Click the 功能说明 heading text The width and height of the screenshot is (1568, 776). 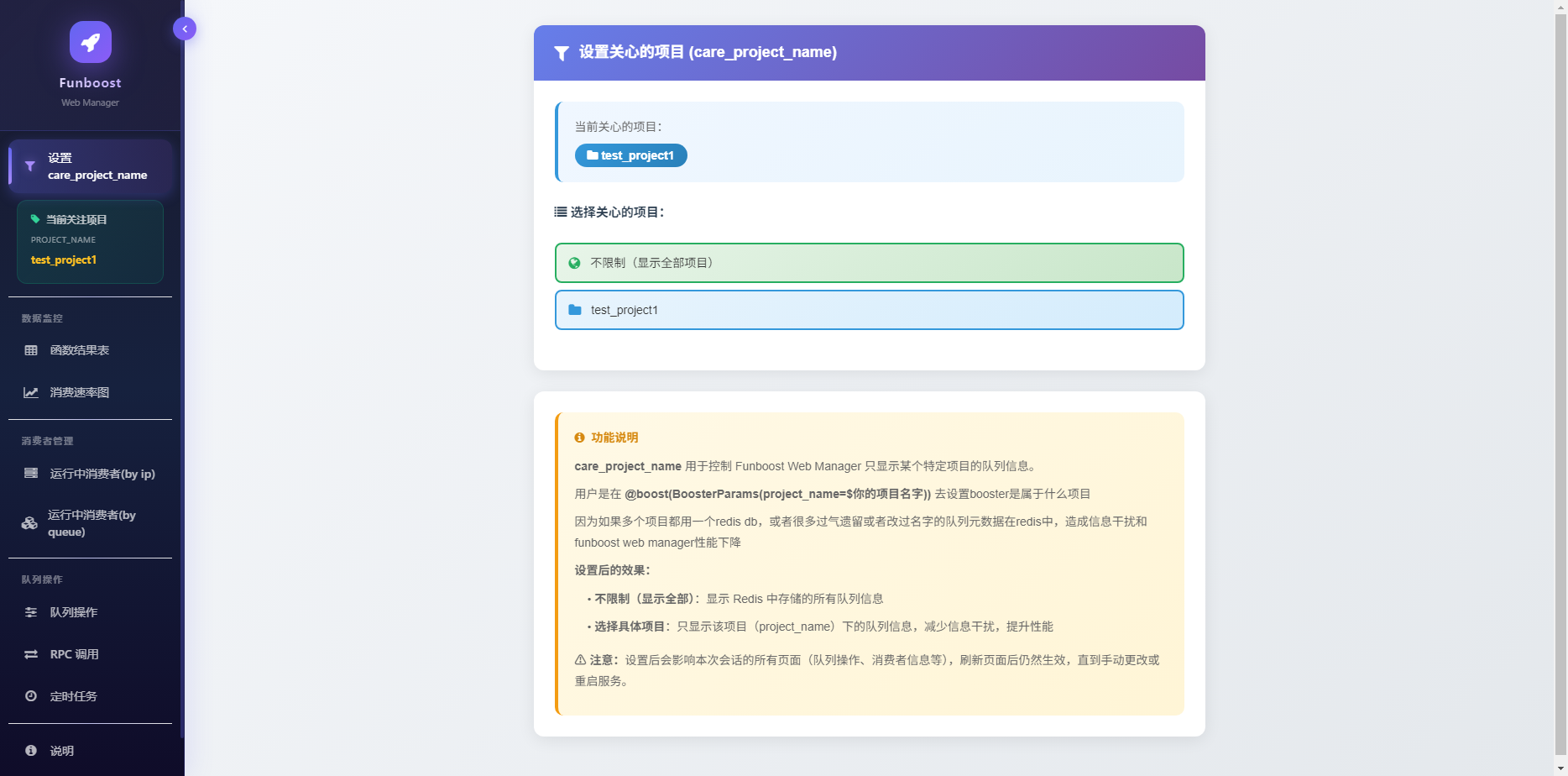pyautogui.click(x=614, y=438)
